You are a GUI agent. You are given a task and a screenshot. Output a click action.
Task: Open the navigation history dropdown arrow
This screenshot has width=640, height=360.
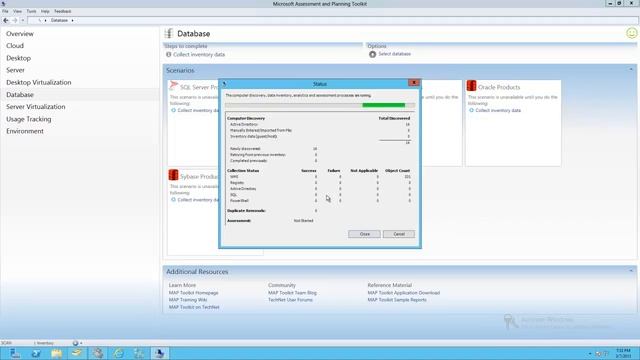pos(23,20)
